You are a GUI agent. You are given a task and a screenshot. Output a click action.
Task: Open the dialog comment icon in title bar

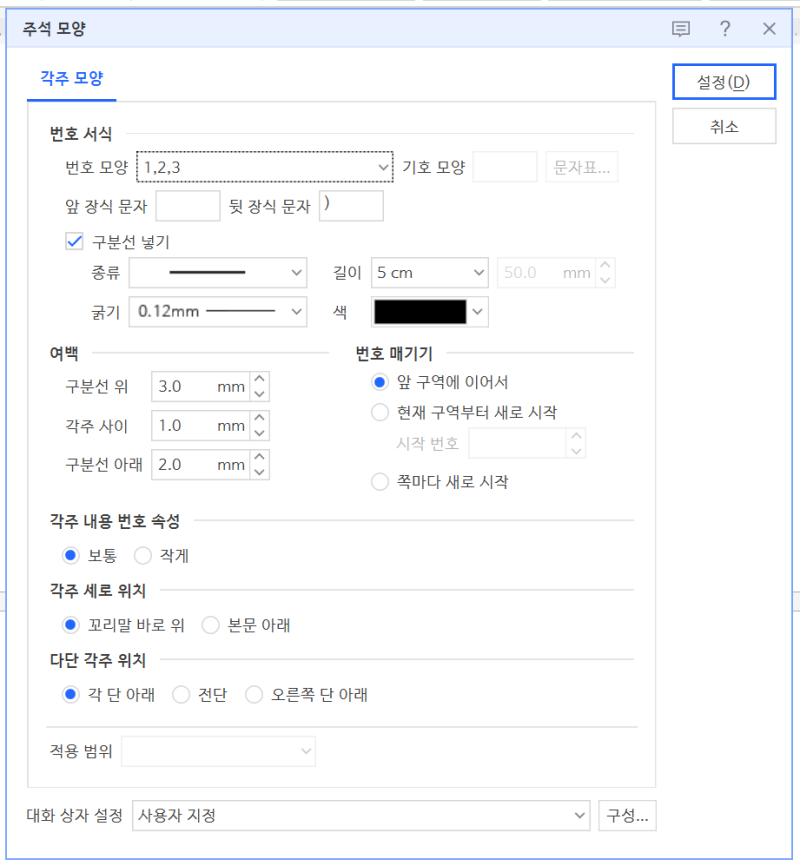pyautogui.click(x=681, y=29)
